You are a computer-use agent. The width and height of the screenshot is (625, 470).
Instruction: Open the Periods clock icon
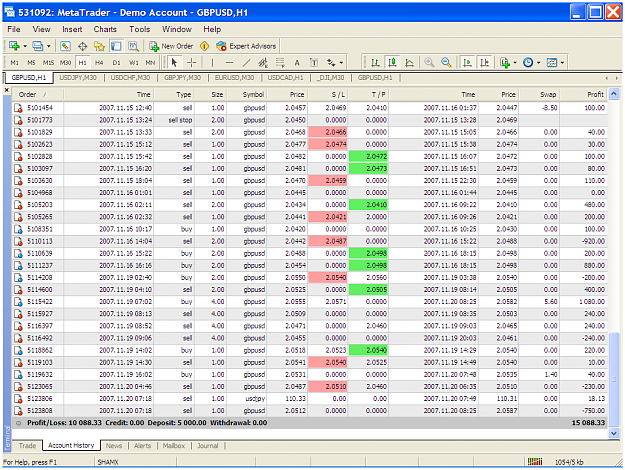[528, 63]
